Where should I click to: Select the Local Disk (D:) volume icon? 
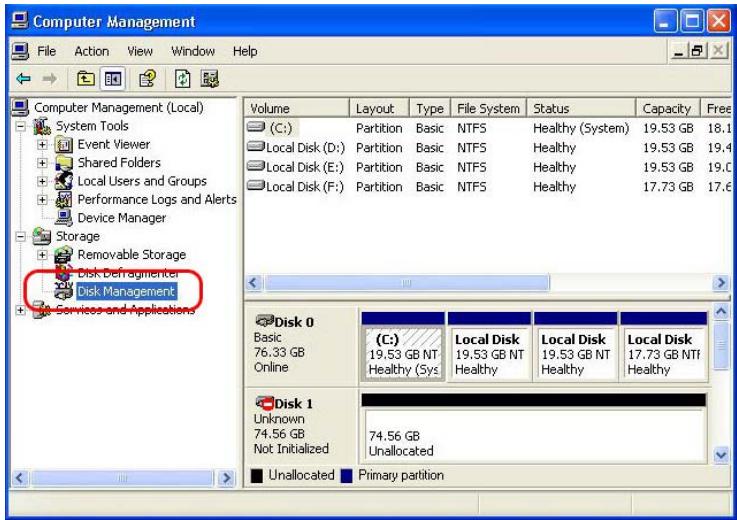[x=256, y=147]
